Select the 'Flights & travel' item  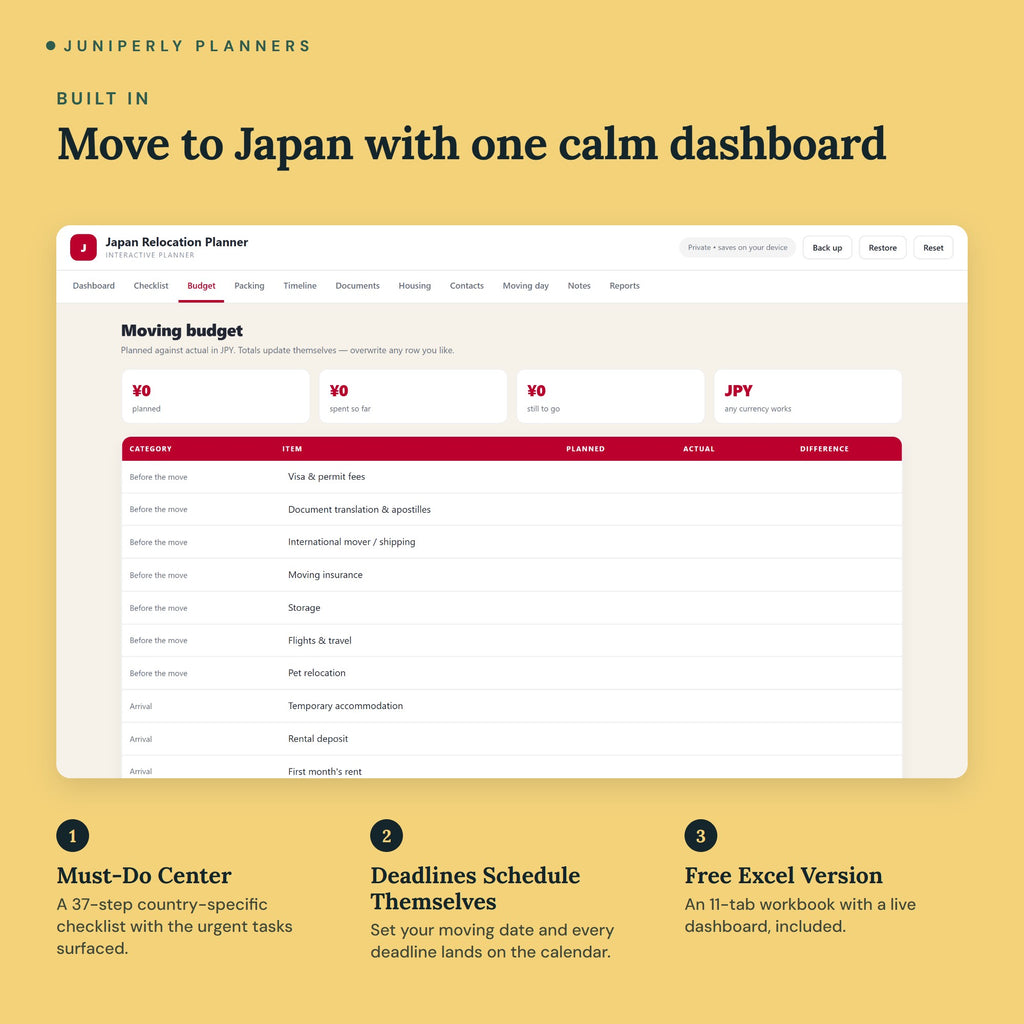(319, 641)
